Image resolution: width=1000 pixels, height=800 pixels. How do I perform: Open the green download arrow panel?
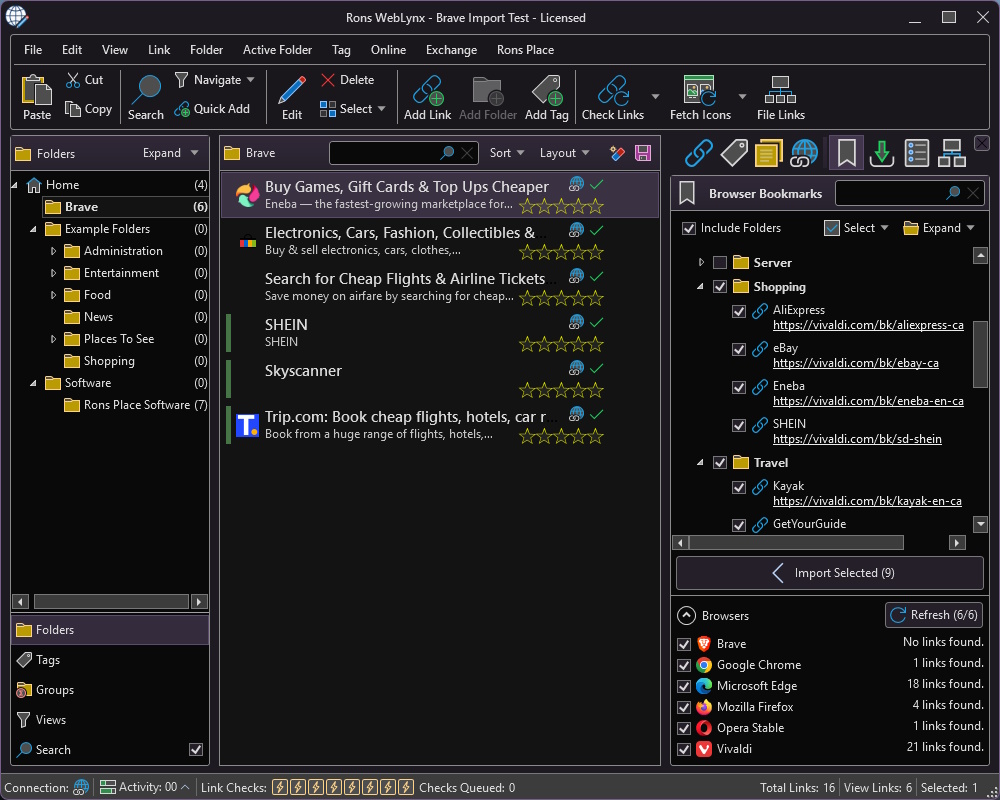(x=882, y=153)
